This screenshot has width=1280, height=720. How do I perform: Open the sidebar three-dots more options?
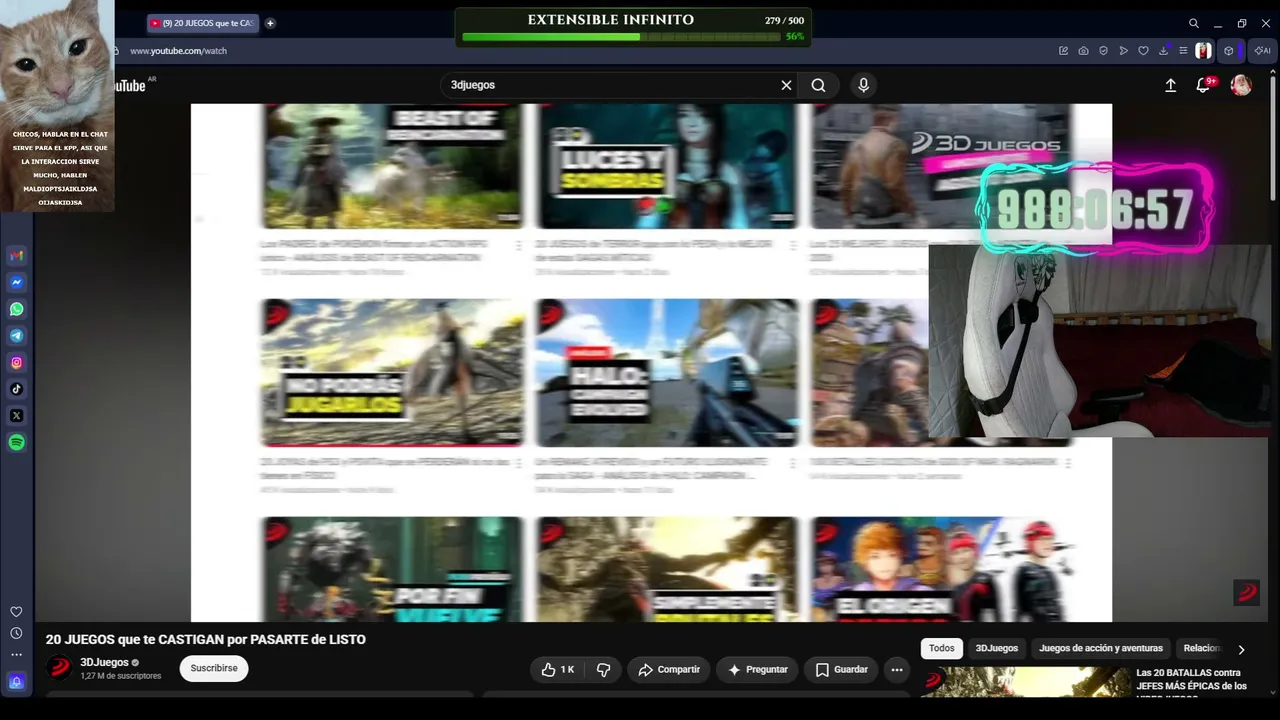click(16, 655)
